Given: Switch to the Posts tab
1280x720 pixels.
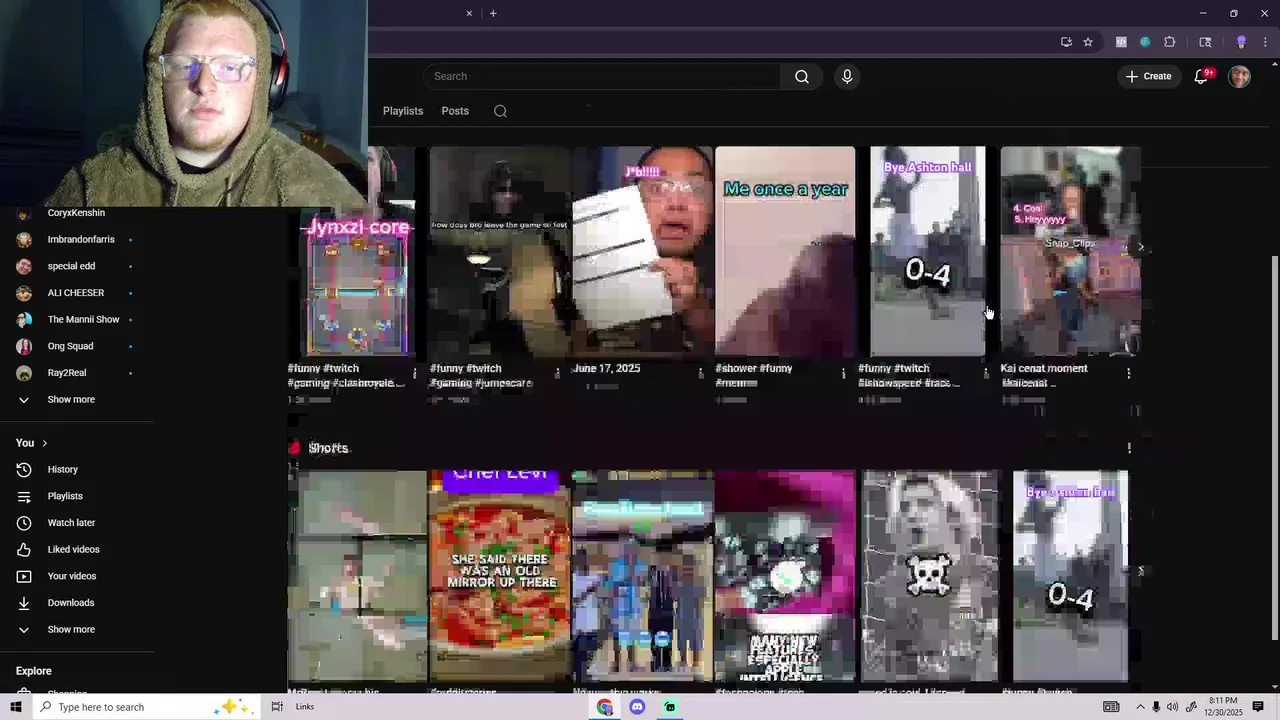Looking at the screenshot, I should 455,111.
